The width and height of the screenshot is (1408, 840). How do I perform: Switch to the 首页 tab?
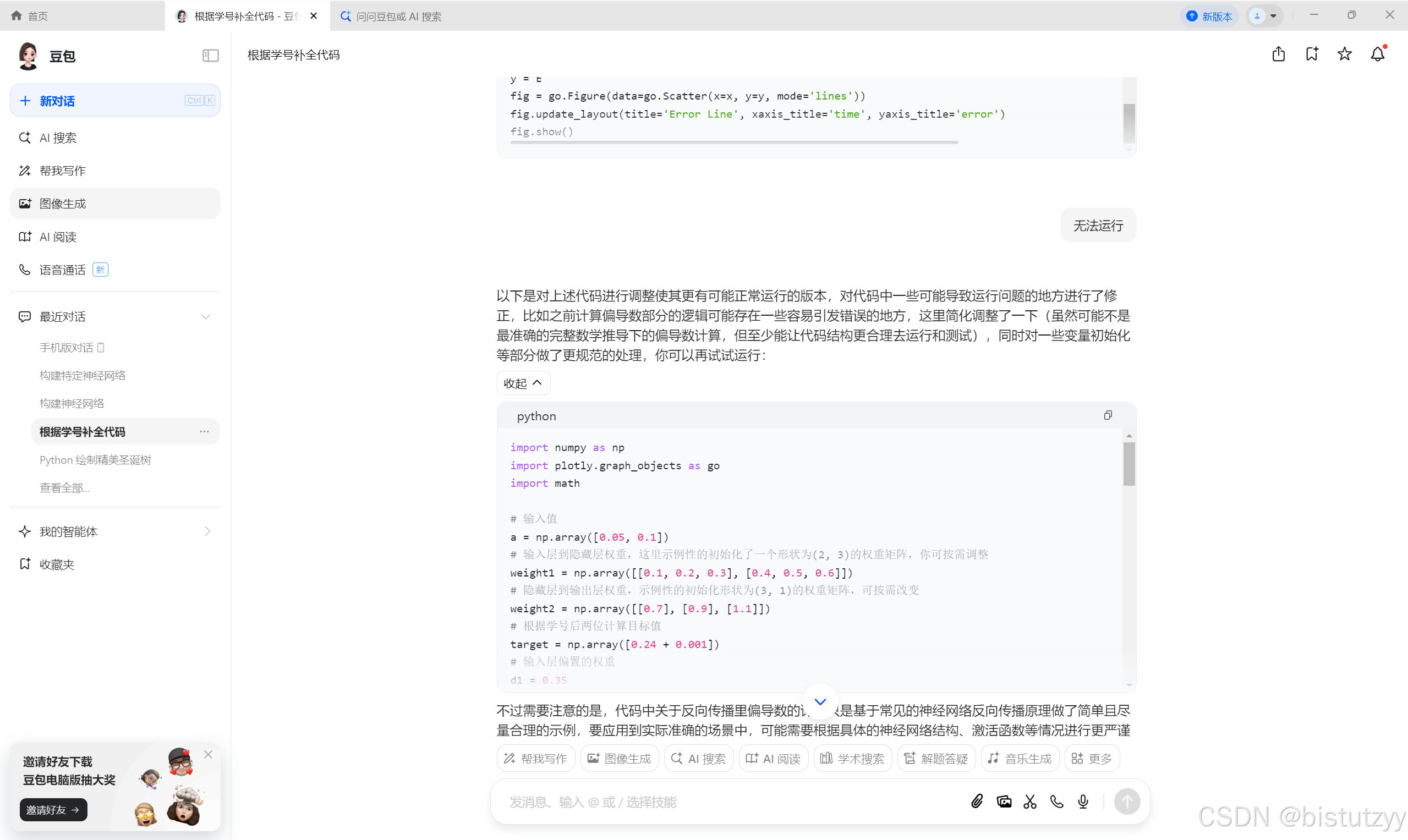point(31,16)
